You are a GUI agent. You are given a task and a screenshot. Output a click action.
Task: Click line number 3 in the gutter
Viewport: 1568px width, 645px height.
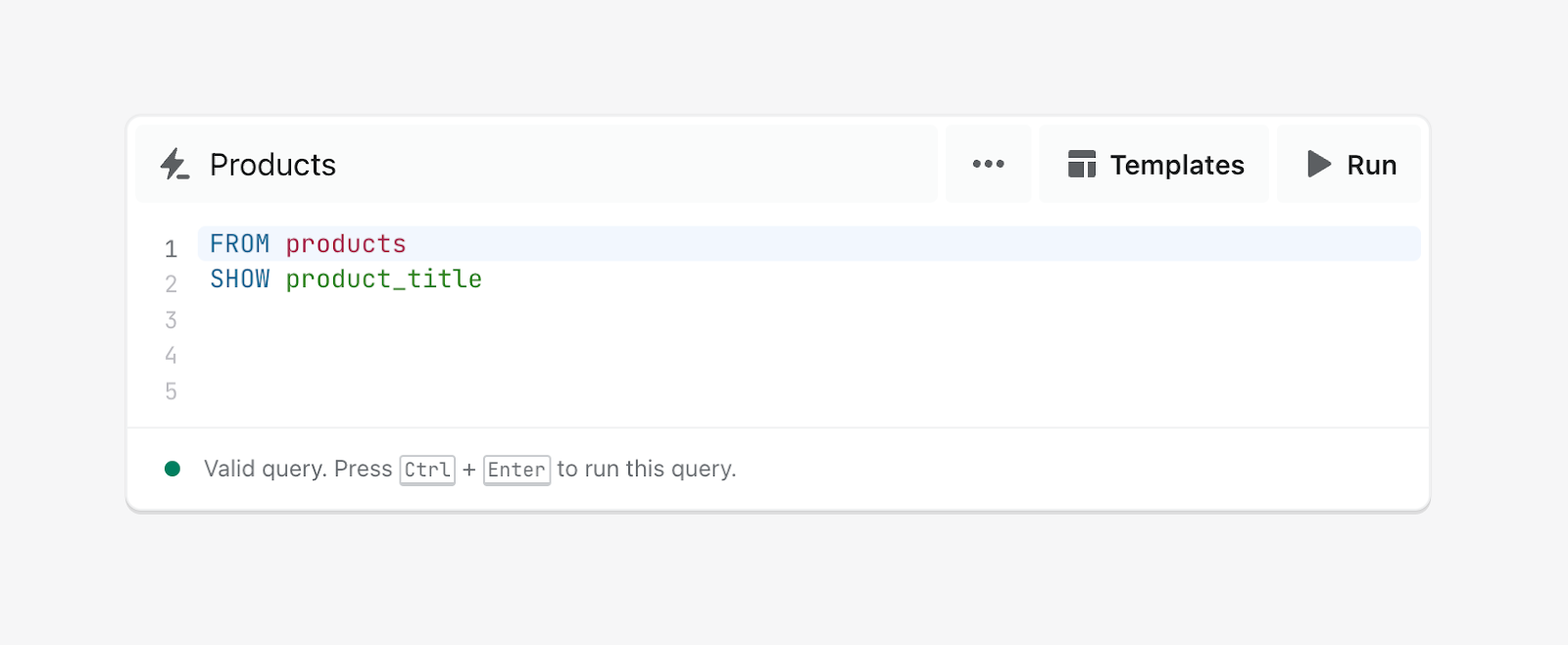click(x=171, y=320)
